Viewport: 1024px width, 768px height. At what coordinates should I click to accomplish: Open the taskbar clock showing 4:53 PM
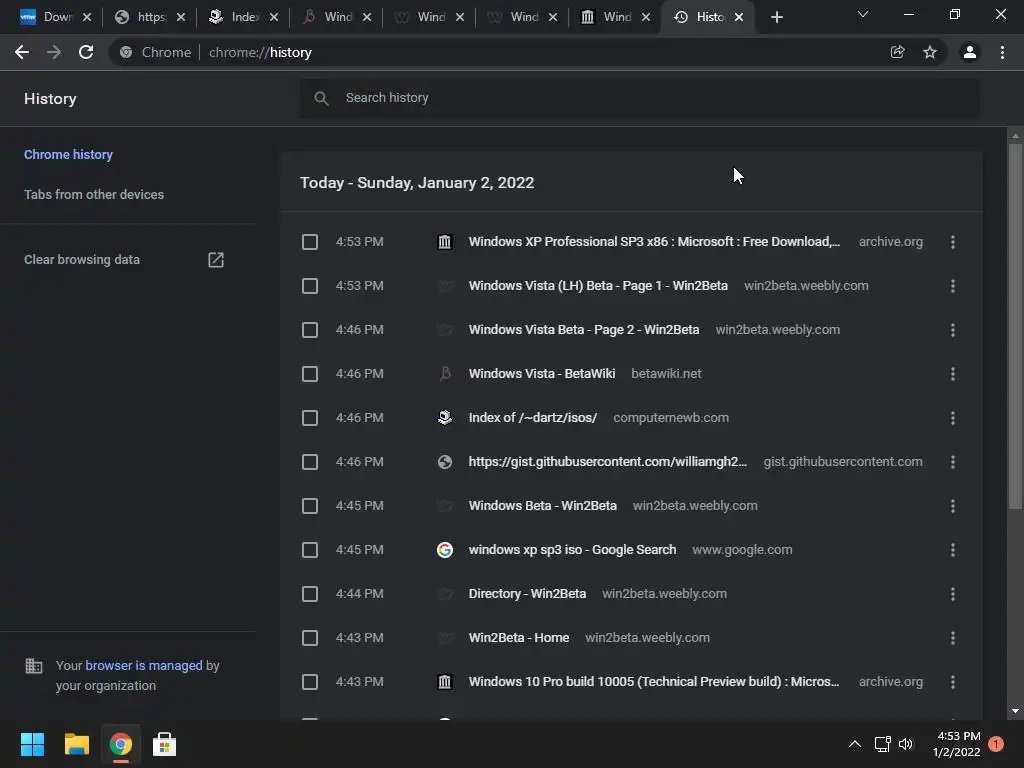[957, 744]
